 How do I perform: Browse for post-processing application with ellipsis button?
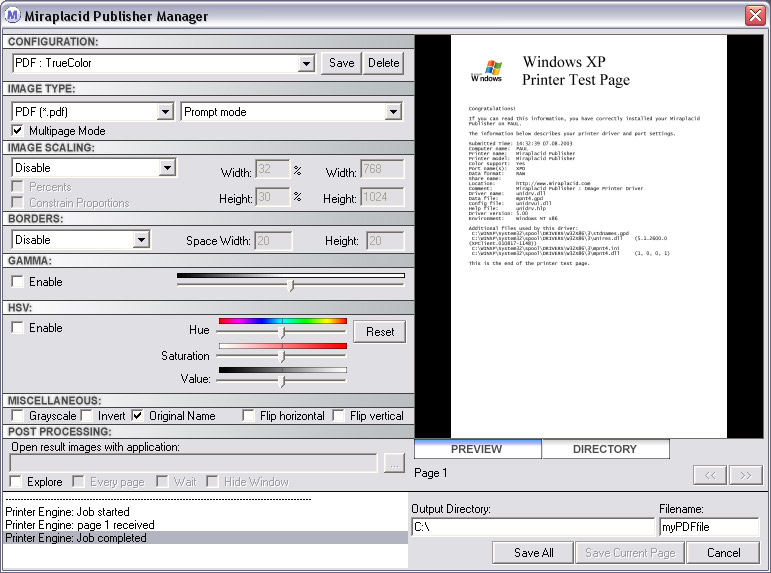394,463
